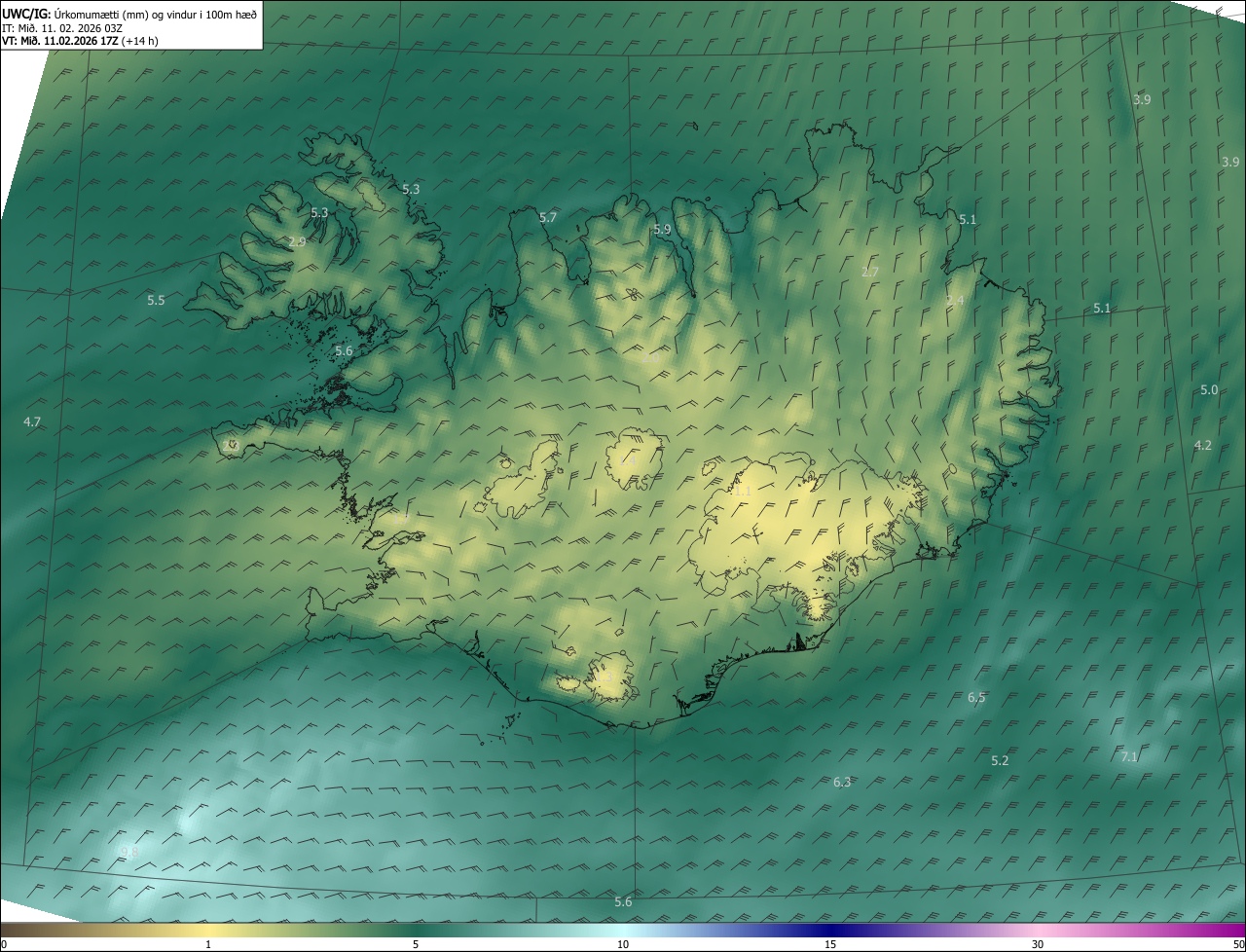Click the 4.2 value off the east coast
This screenshot has height=952, width=1246.
click(1203, 445)
